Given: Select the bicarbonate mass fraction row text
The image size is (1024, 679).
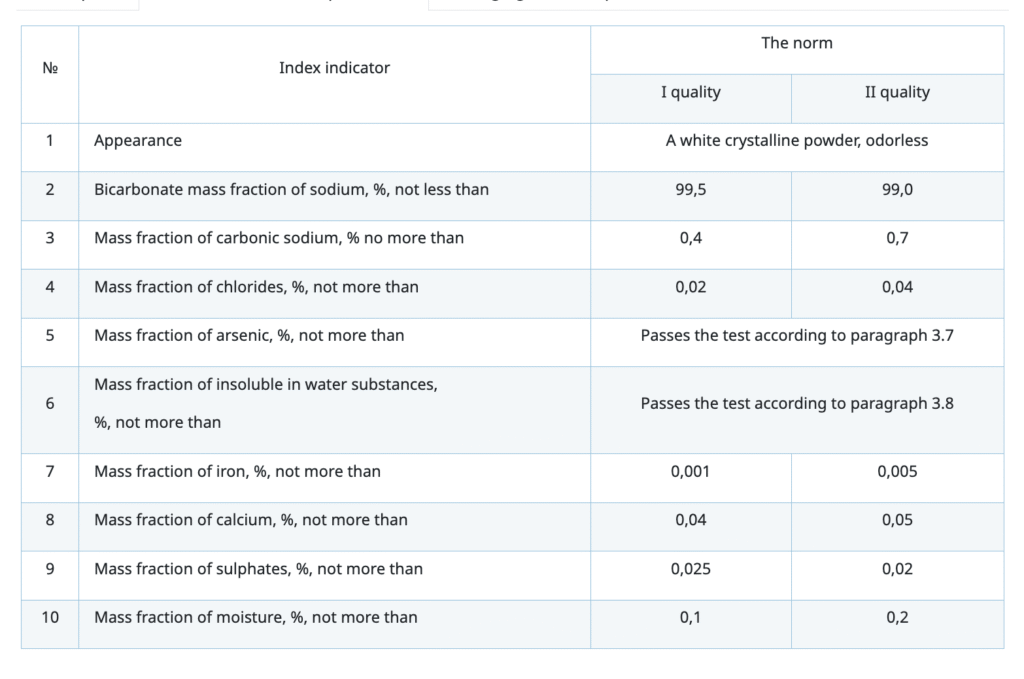Looking at the screenshot, I should (x=291, y=189).
